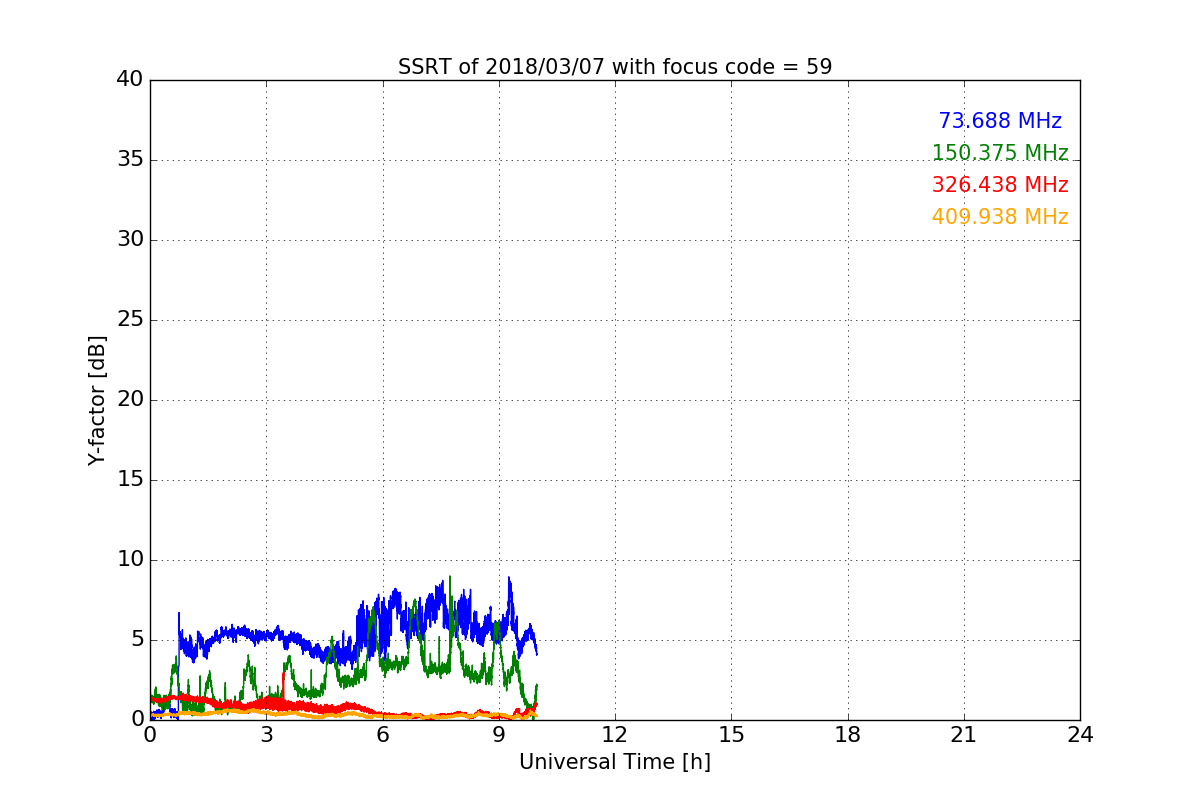Click the x-axis tick label 21
The image size is (1200, 800).
pyautogui.click(x=964, y=735)
